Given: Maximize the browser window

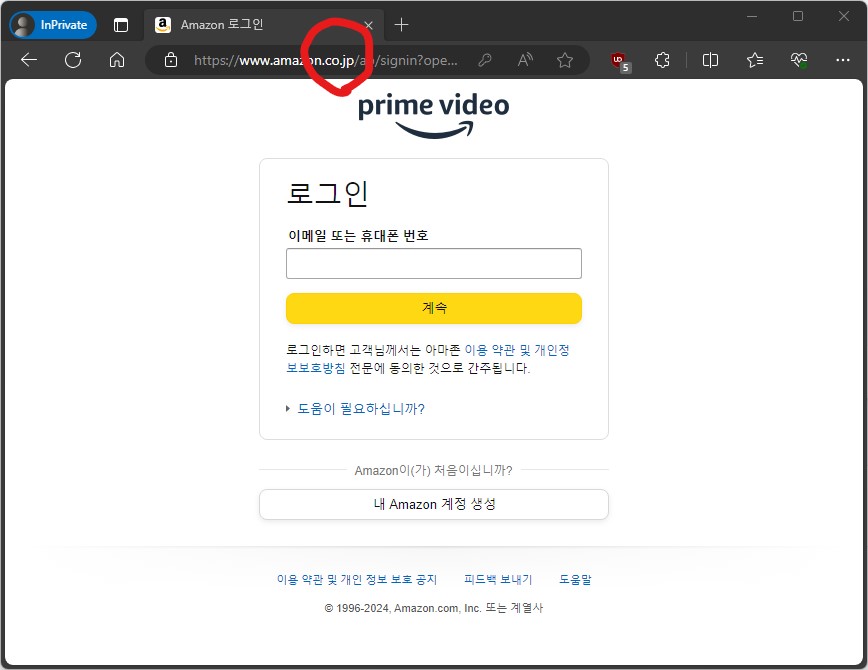Looking at the screenshot, I should click(x=798, y=16).
